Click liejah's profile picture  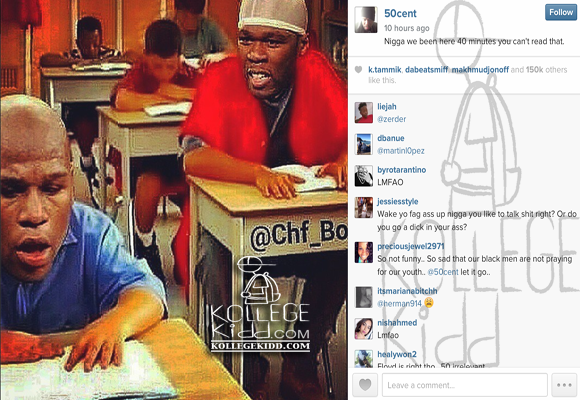[364, 112]
